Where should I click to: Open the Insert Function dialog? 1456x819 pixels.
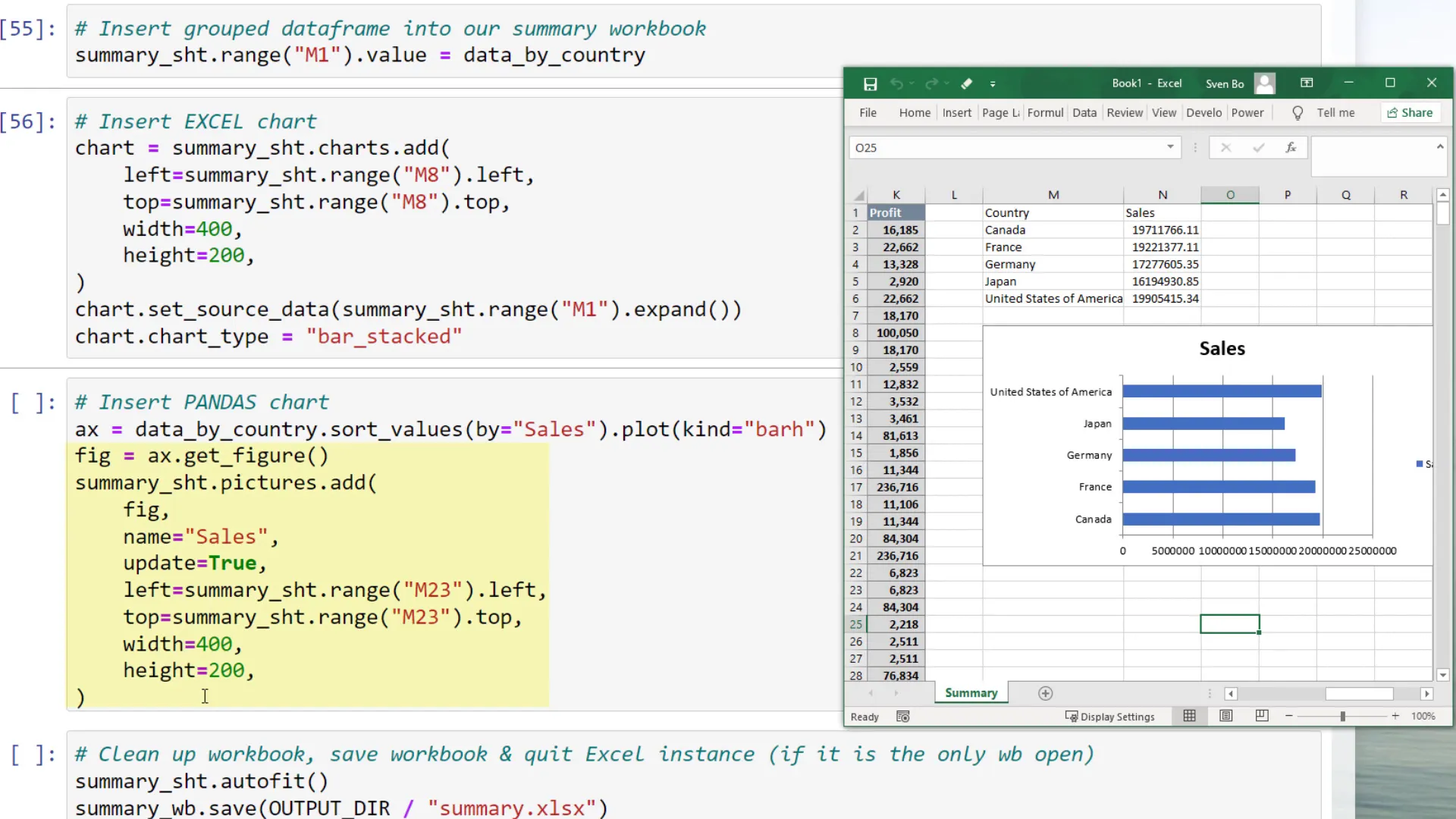click(1291, 147)
